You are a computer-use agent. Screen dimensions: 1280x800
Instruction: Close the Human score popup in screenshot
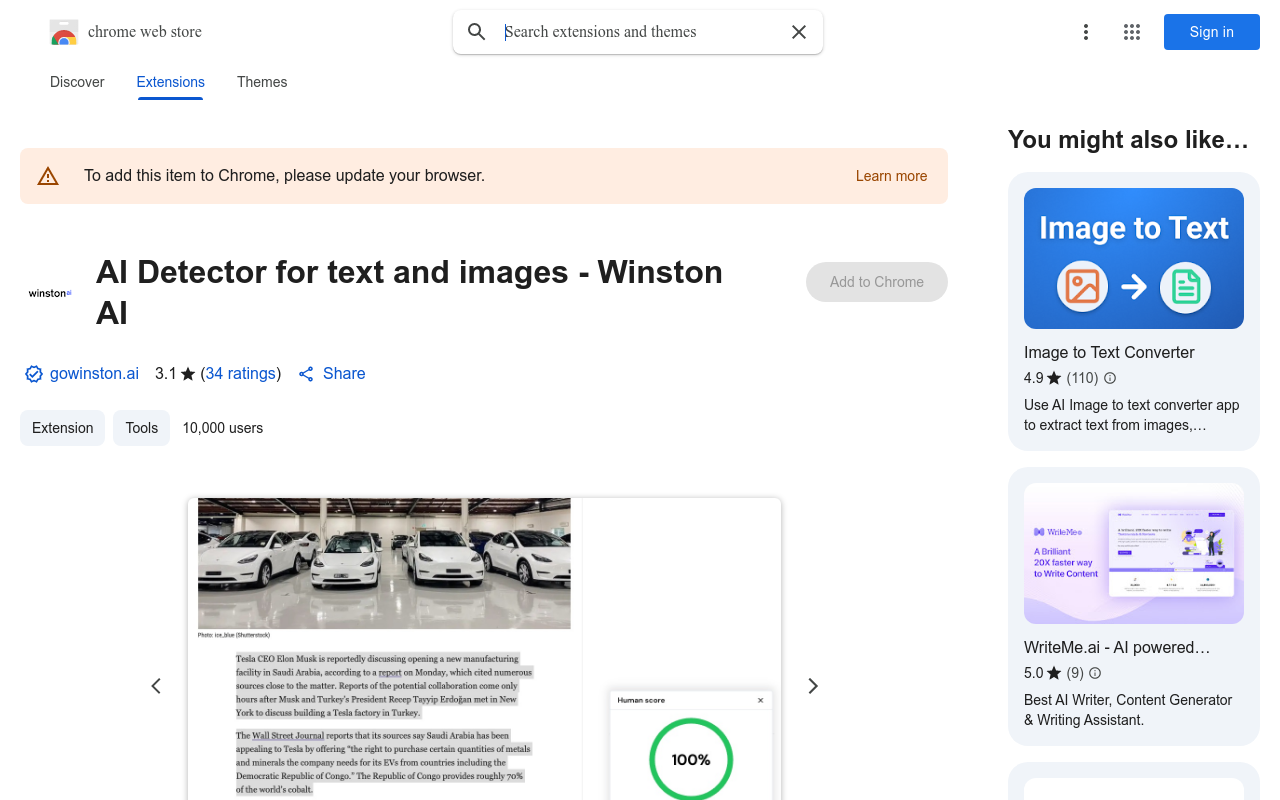tap(760, 700)
